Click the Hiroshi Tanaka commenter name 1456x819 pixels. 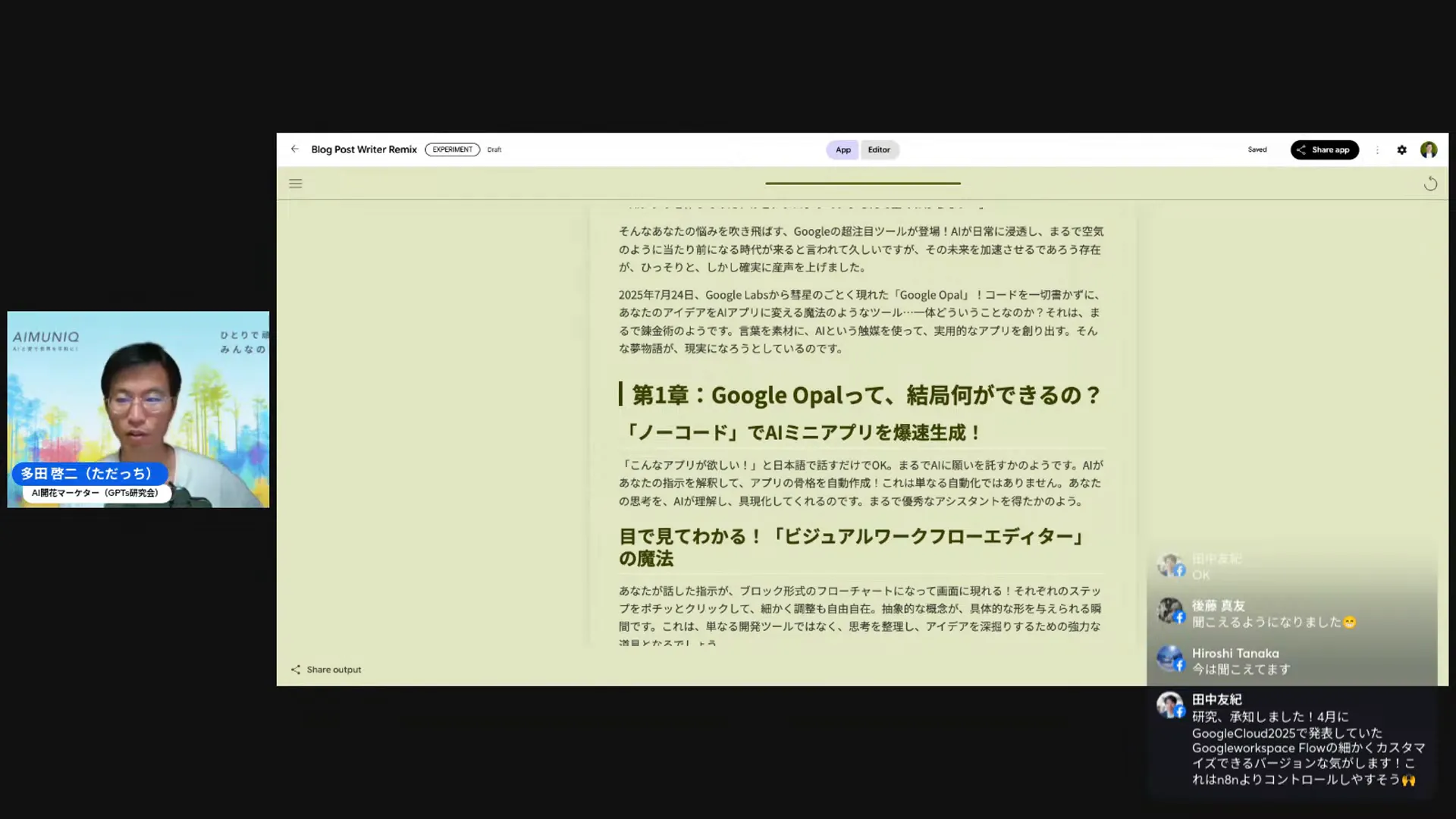tap(1235, 654)
